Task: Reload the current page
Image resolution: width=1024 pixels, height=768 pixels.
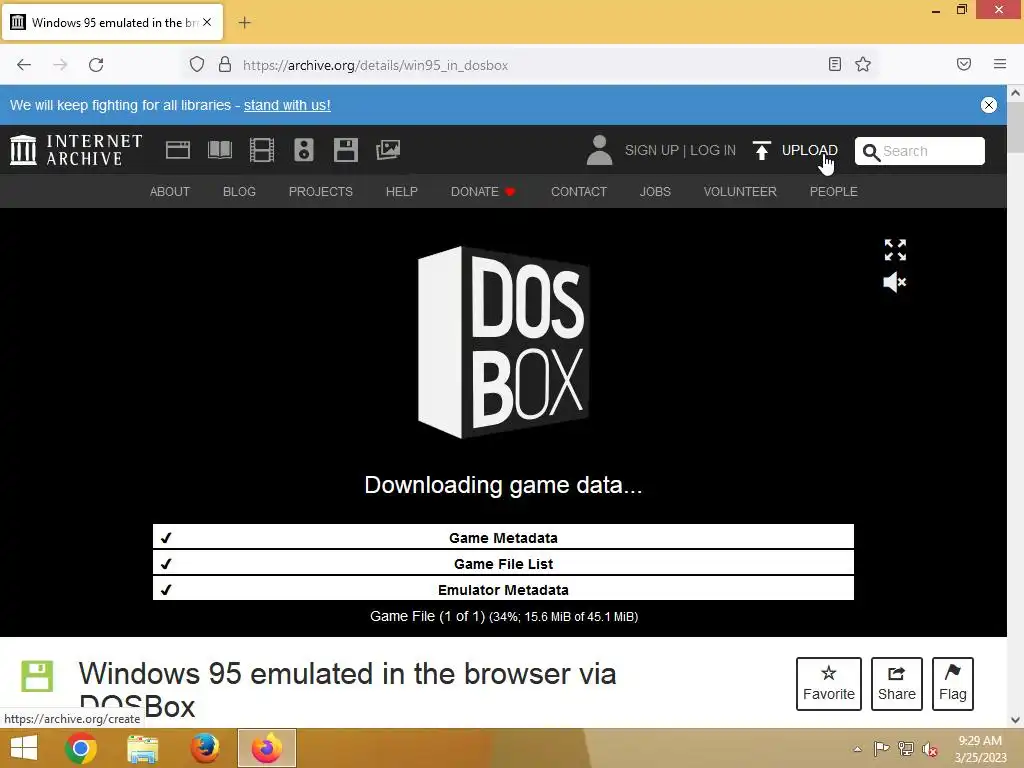Action: coord(96,65)
